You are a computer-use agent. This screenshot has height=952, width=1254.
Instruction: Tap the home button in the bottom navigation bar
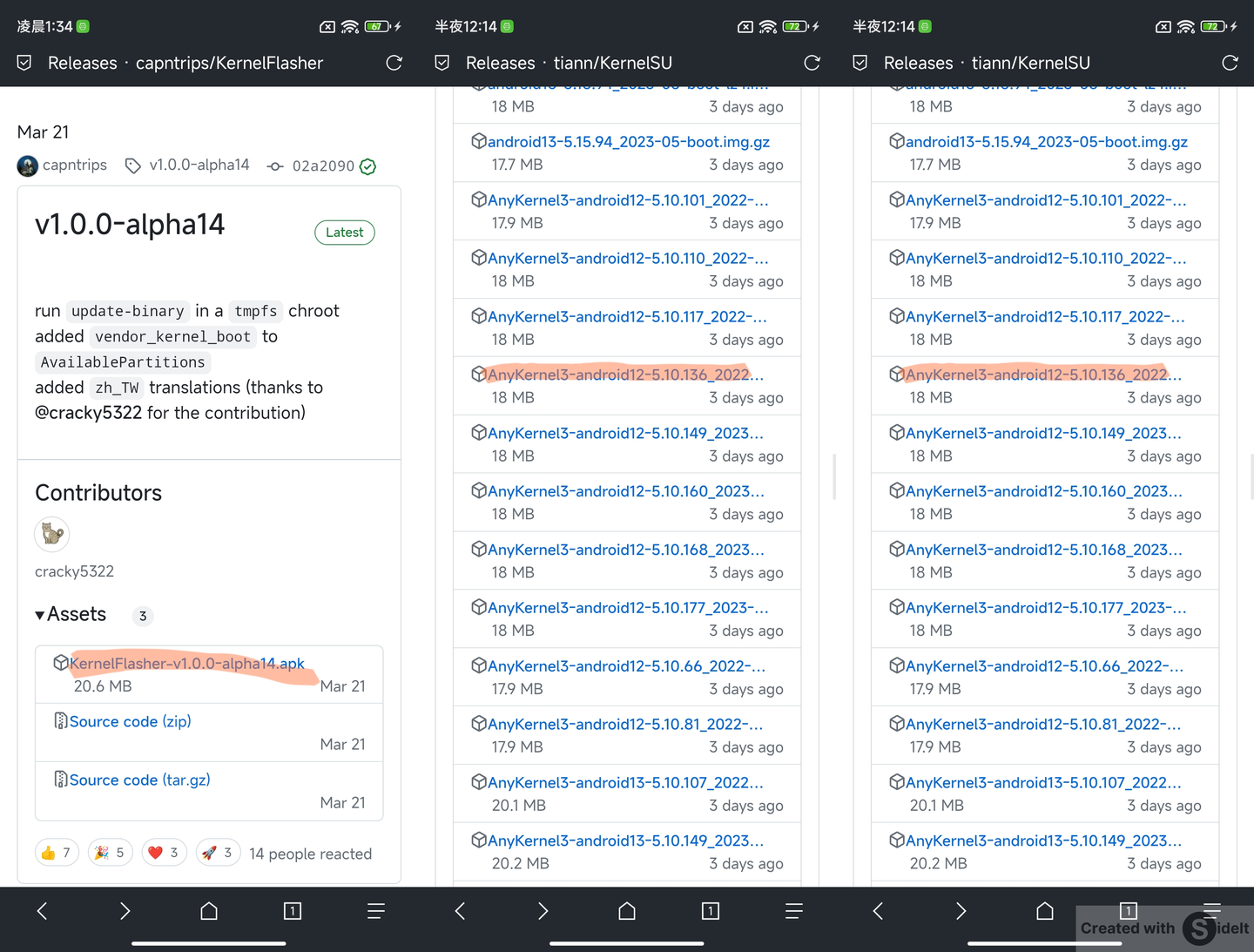pos(208,910)
